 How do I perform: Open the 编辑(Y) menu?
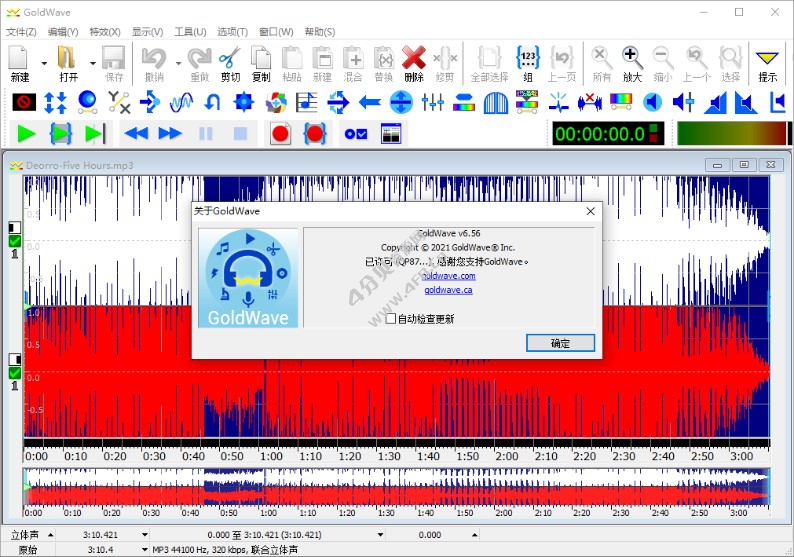[x=63, y=32]
